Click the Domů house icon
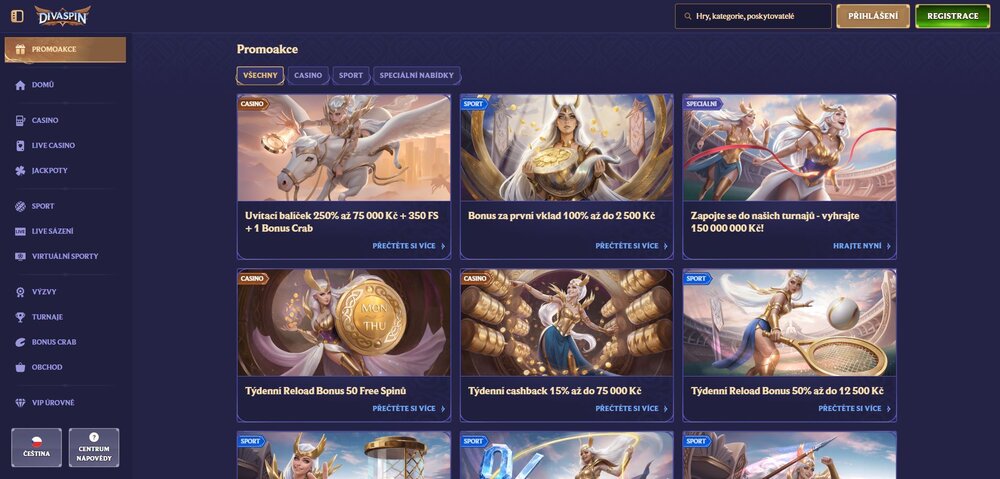The image size is (1000, 479). click(x=20, y=85)
